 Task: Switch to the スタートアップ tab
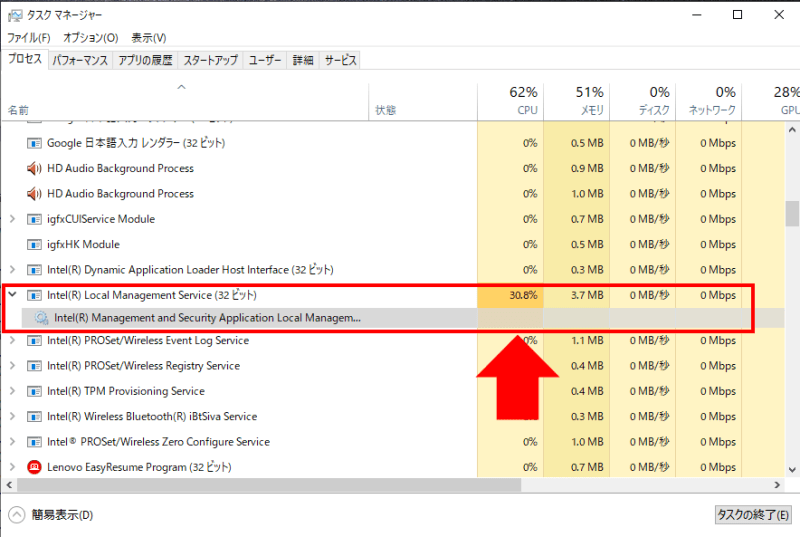coord(211,60)
